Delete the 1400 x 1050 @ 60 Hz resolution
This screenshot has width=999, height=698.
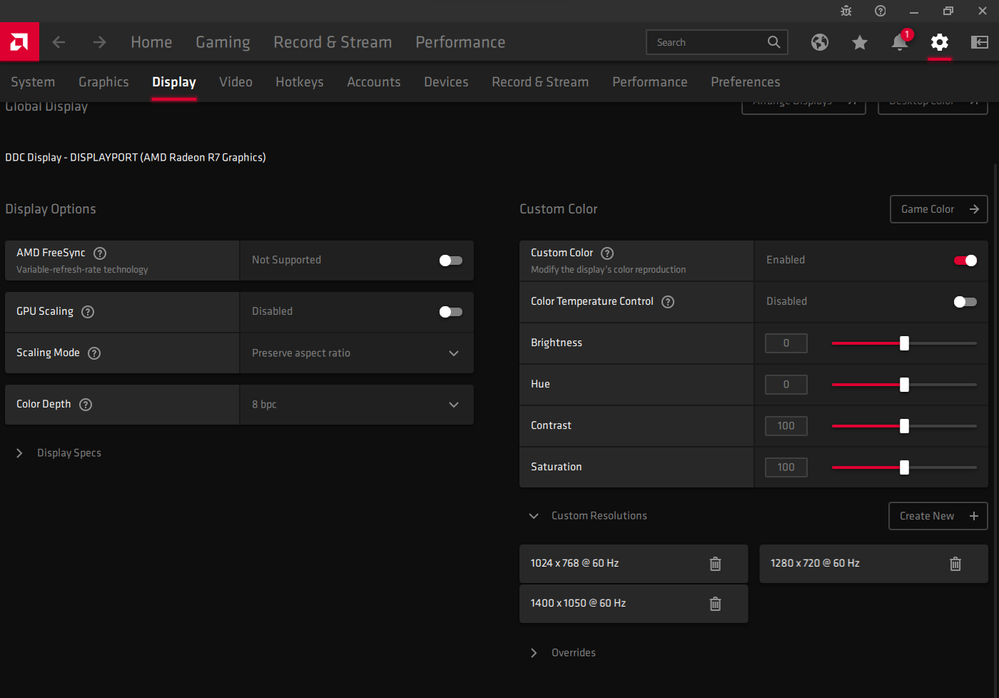click(x=715, y=604)
